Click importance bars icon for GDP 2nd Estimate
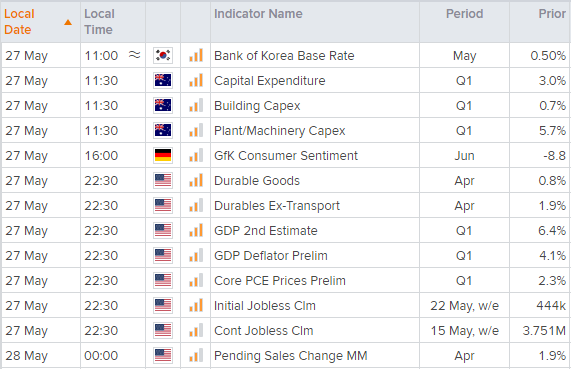The image size is (571, 369). (196, 231)
